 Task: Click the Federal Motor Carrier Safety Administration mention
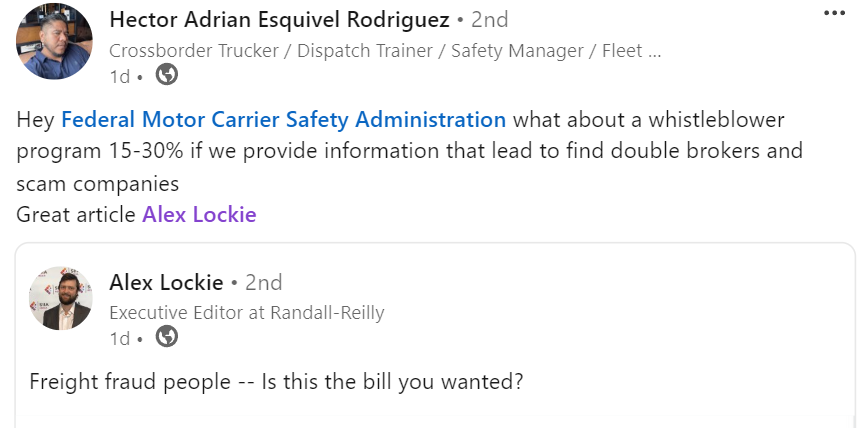(283, 120)
